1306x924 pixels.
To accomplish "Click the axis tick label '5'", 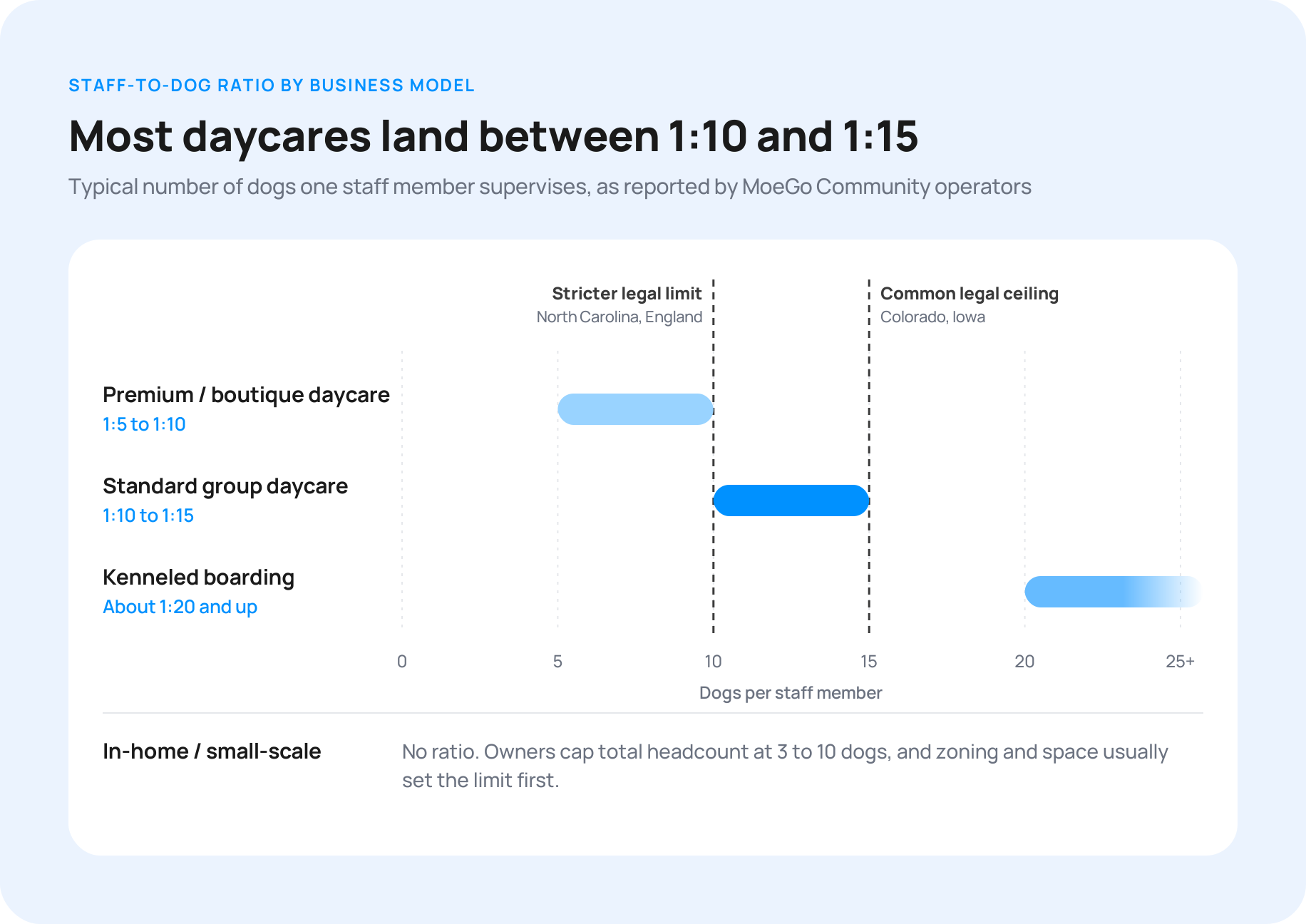I will (x=557, y=662).
